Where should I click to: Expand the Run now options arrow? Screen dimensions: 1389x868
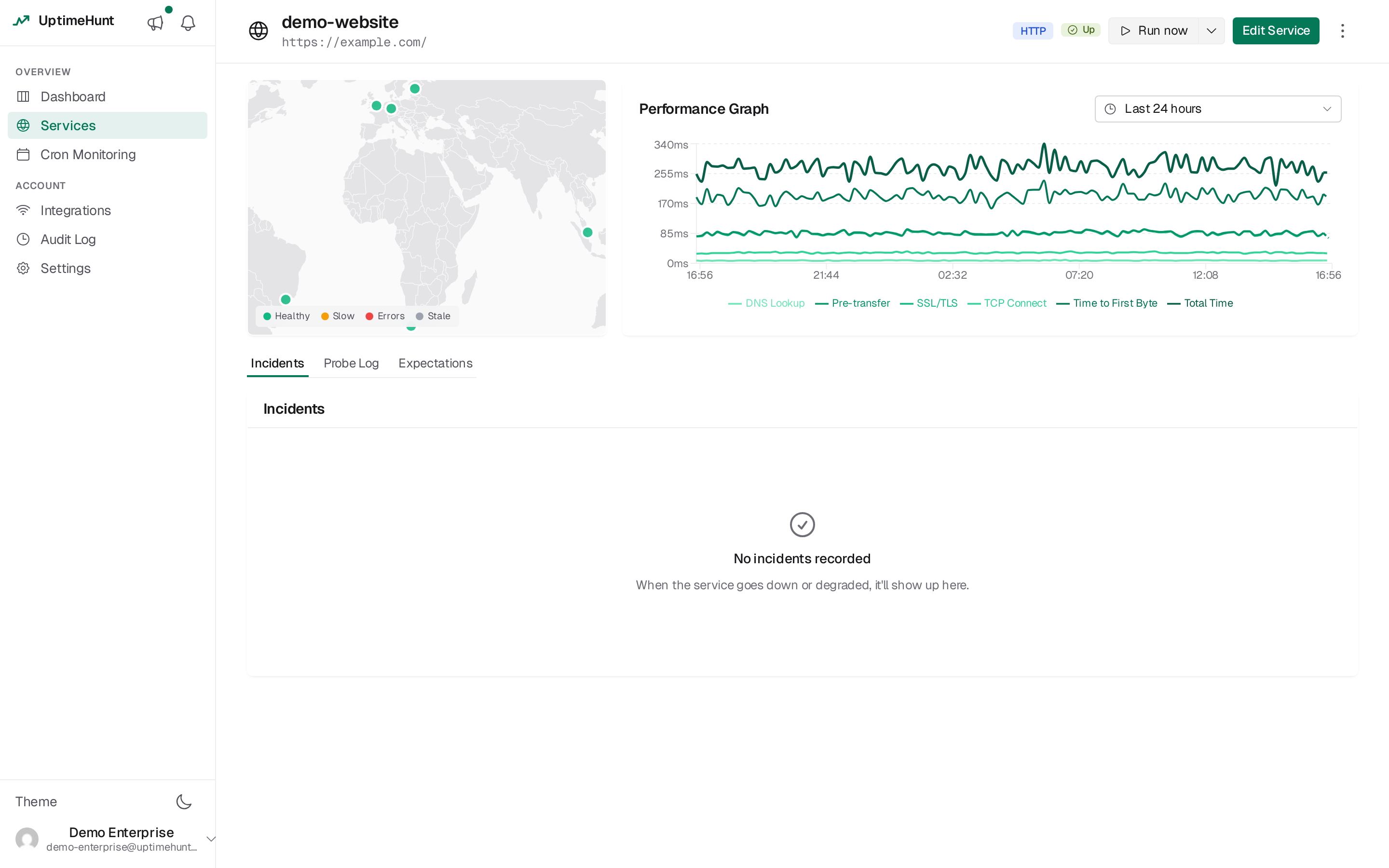(x=1211, y=31)
